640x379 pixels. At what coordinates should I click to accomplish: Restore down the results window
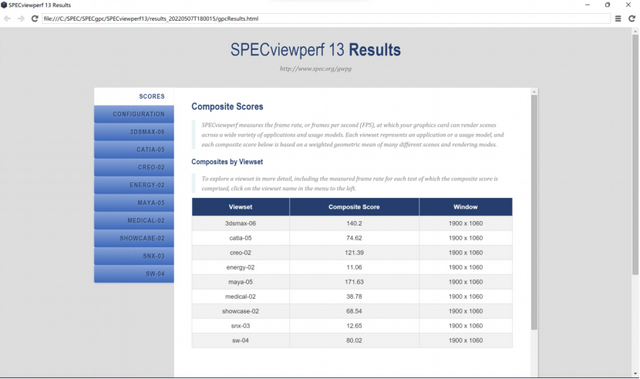607,5
